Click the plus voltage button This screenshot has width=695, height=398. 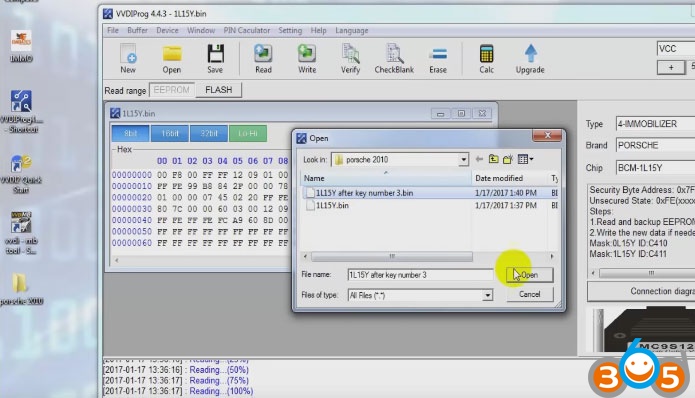[x=671, y=67]
